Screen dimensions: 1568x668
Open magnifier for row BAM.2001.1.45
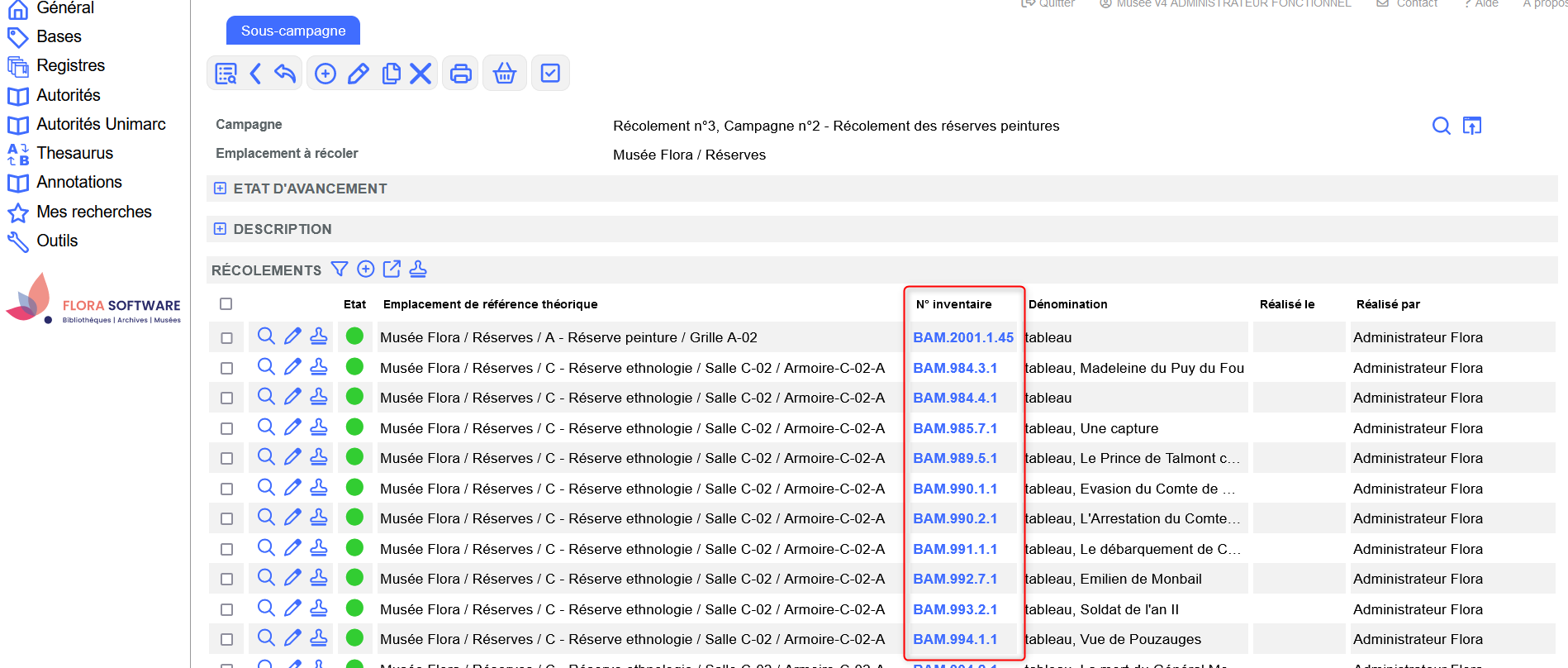266,336
